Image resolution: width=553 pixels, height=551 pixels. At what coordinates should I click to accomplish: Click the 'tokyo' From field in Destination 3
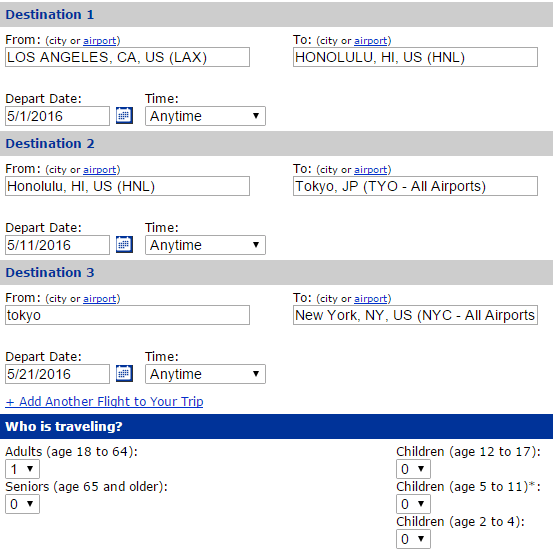(x=127, y=315)
